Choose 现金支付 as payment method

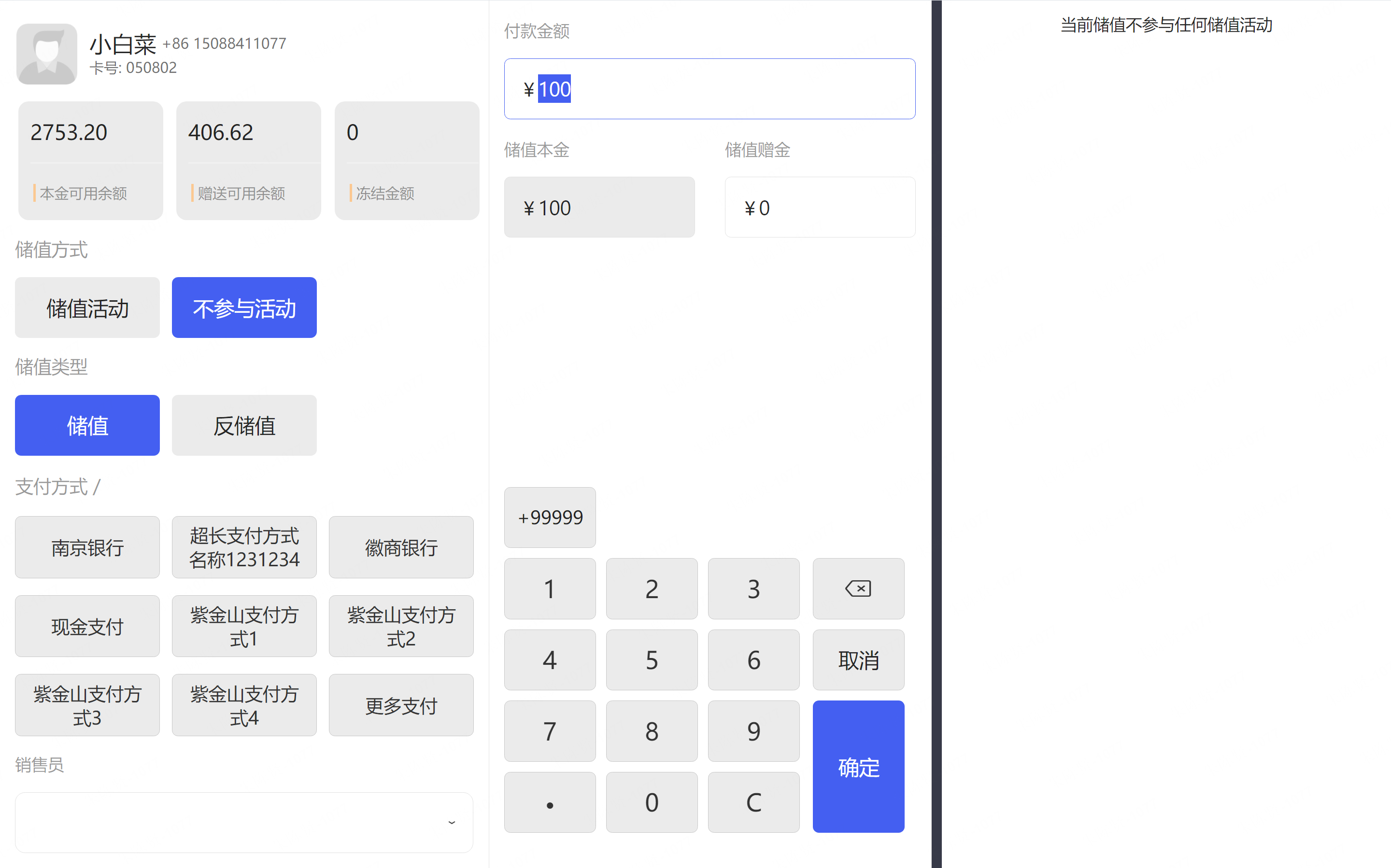(x=87, y=626)
